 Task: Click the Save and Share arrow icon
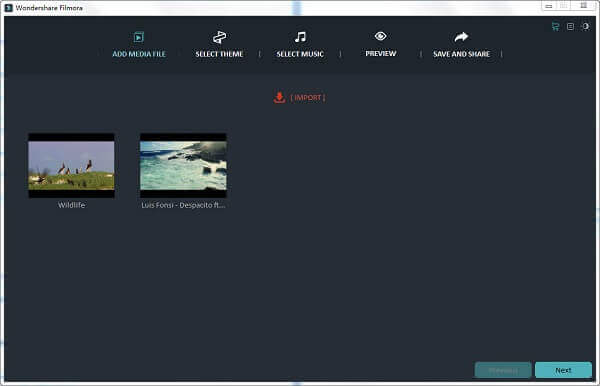point(461,37)
